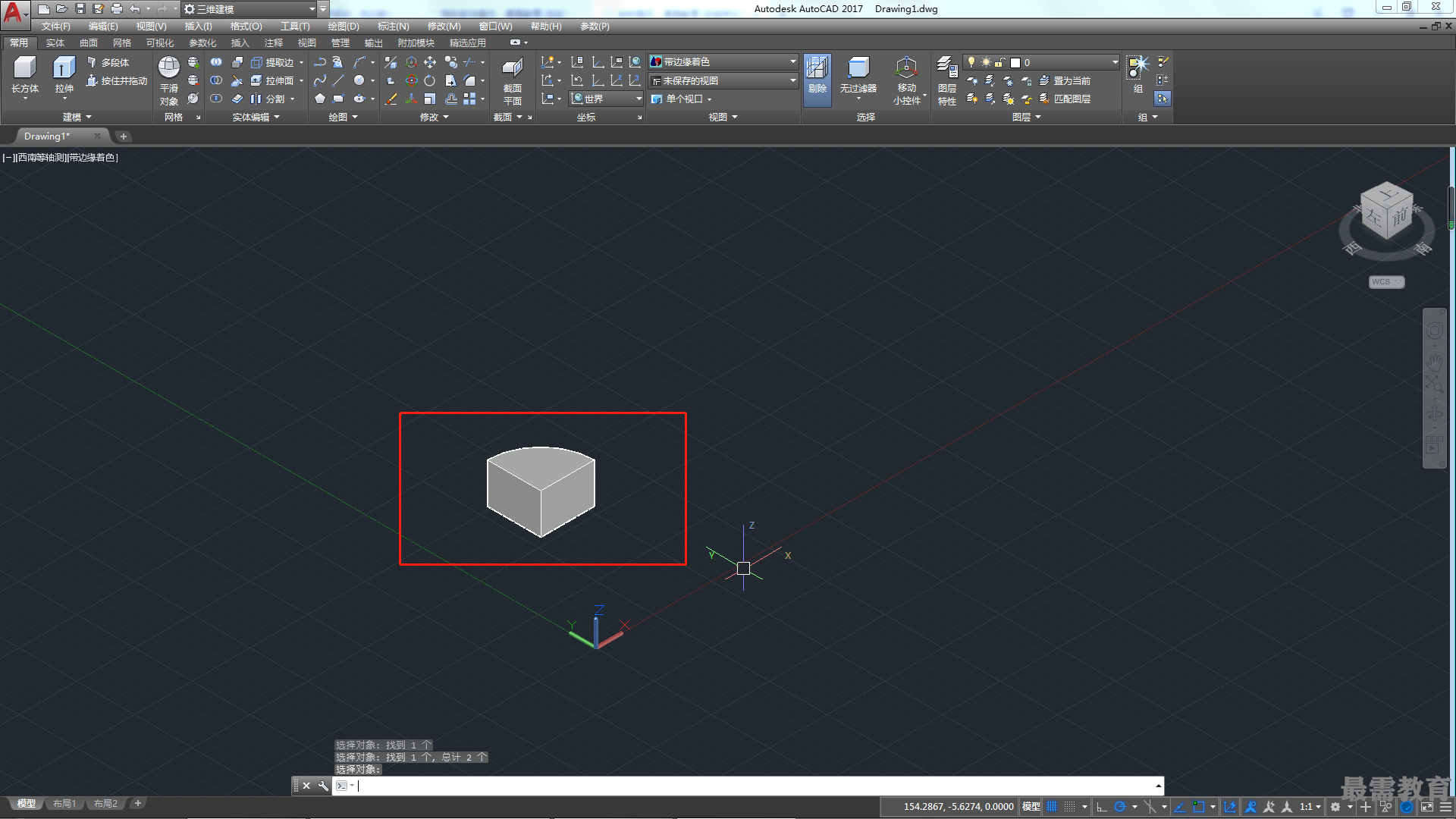Expand the Modeling (建模) panel
Screen dimensions: 1456x819
(x=77, y=117)
